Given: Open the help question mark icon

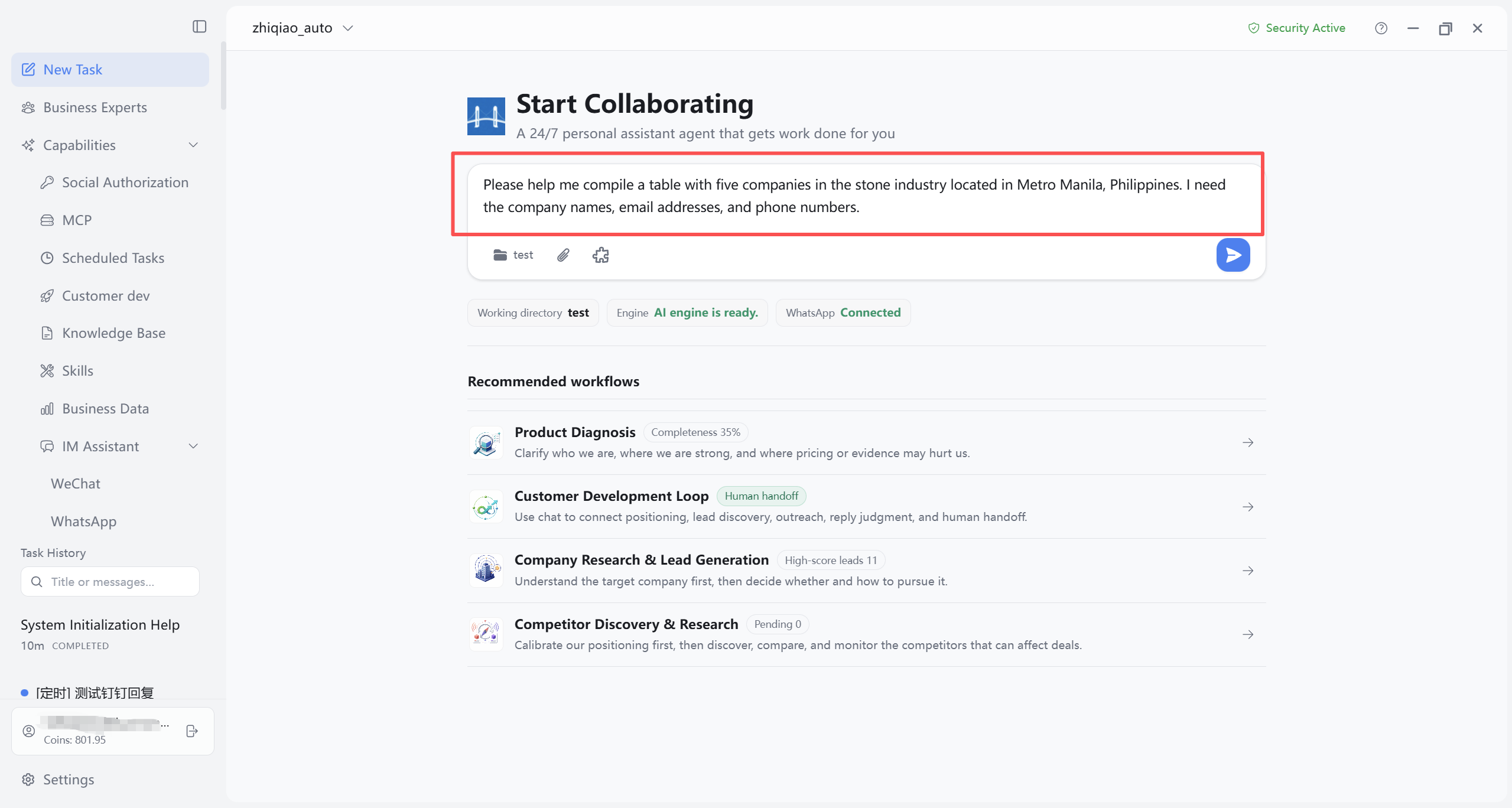Looking at the screenshot, I should [1381, 28].
